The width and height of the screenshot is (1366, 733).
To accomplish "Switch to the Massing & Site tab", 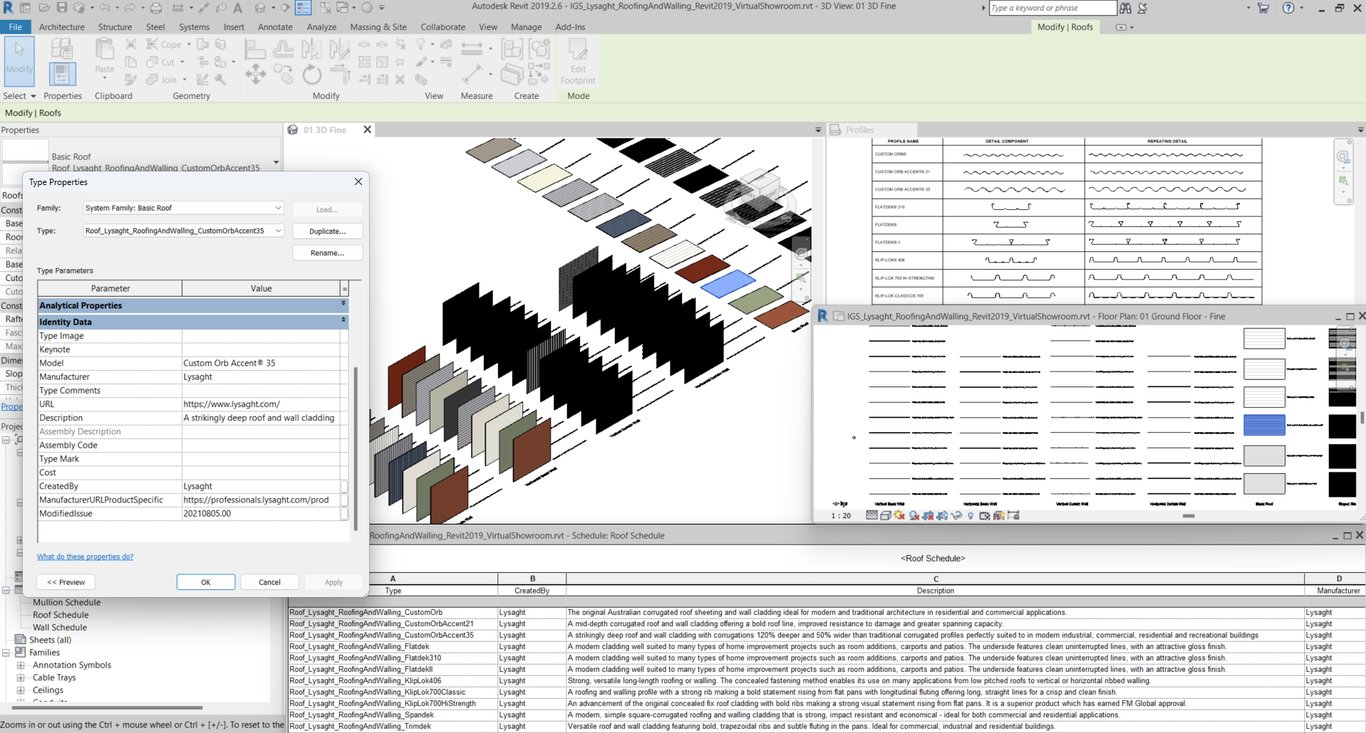I will click(x=378, y=27).
